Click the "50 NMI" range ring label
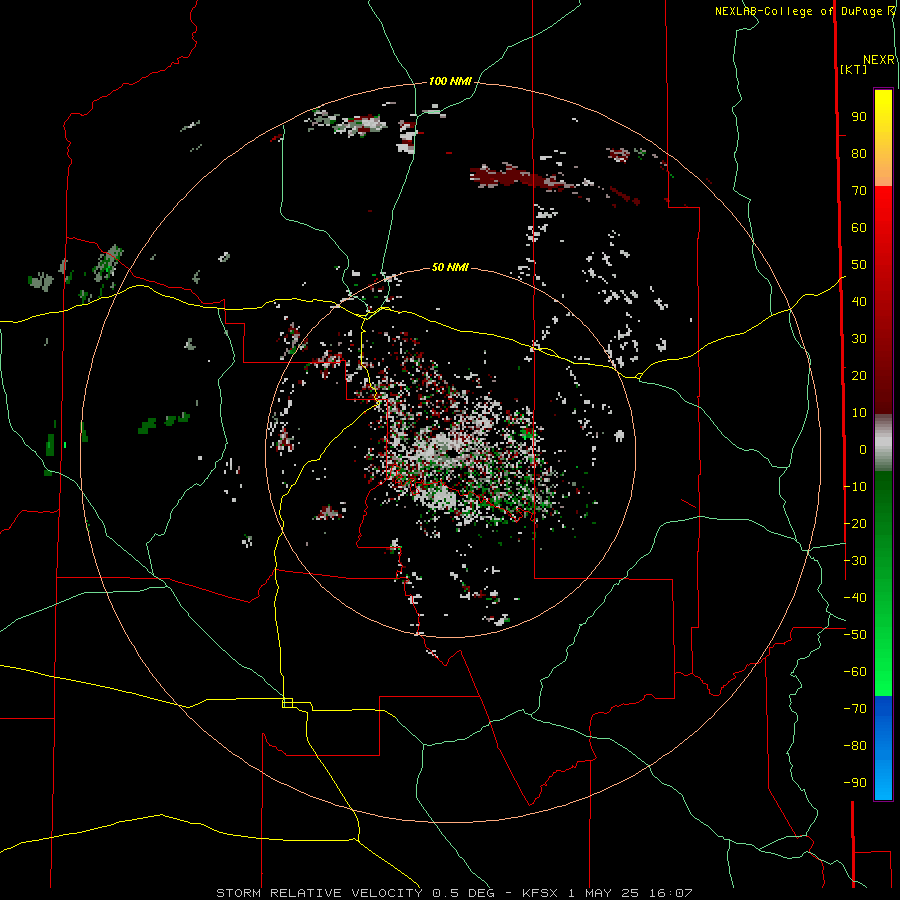Screen dimensions: 900x900 [x=450, y=267]
